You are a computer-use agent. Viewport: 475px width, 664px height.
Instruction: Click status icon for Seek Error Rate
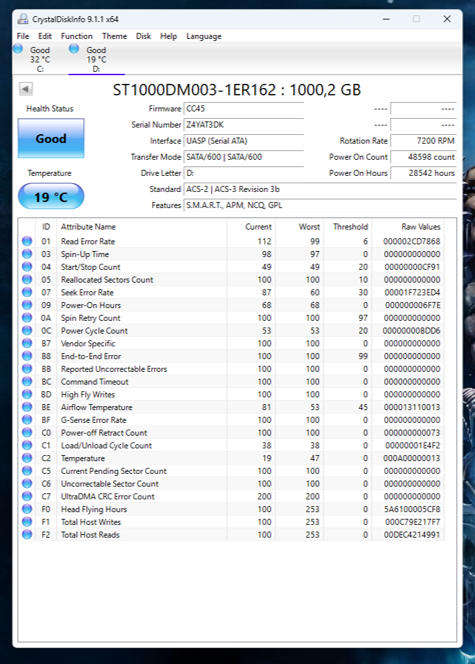[x=27, y=292]
